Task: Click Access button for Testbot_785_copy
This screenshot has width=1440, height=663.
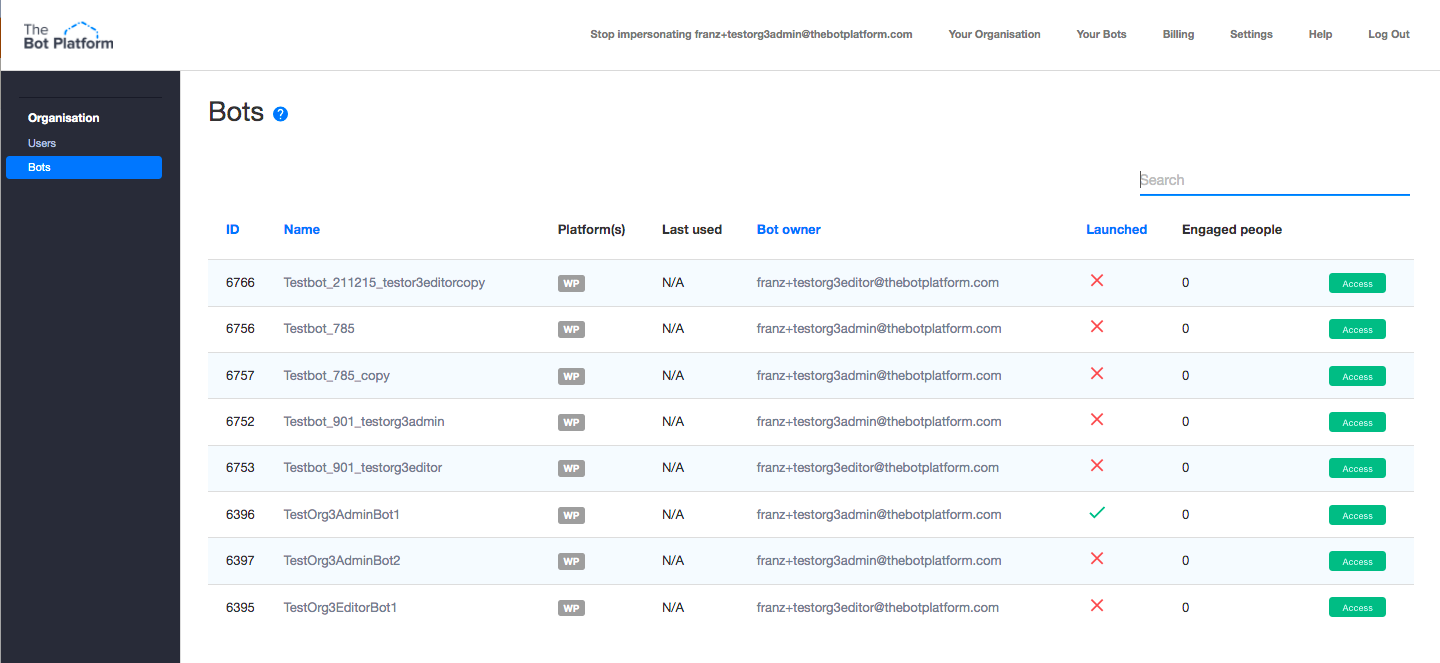Action: (x=1357, y=376)
